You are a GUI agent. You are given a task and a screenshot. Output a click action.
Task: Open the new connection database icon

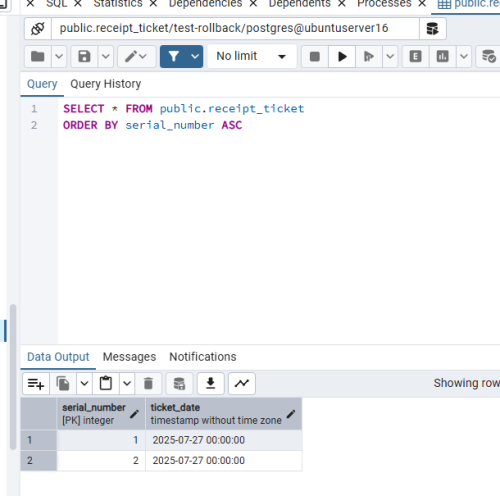click(x=432, y=29)
